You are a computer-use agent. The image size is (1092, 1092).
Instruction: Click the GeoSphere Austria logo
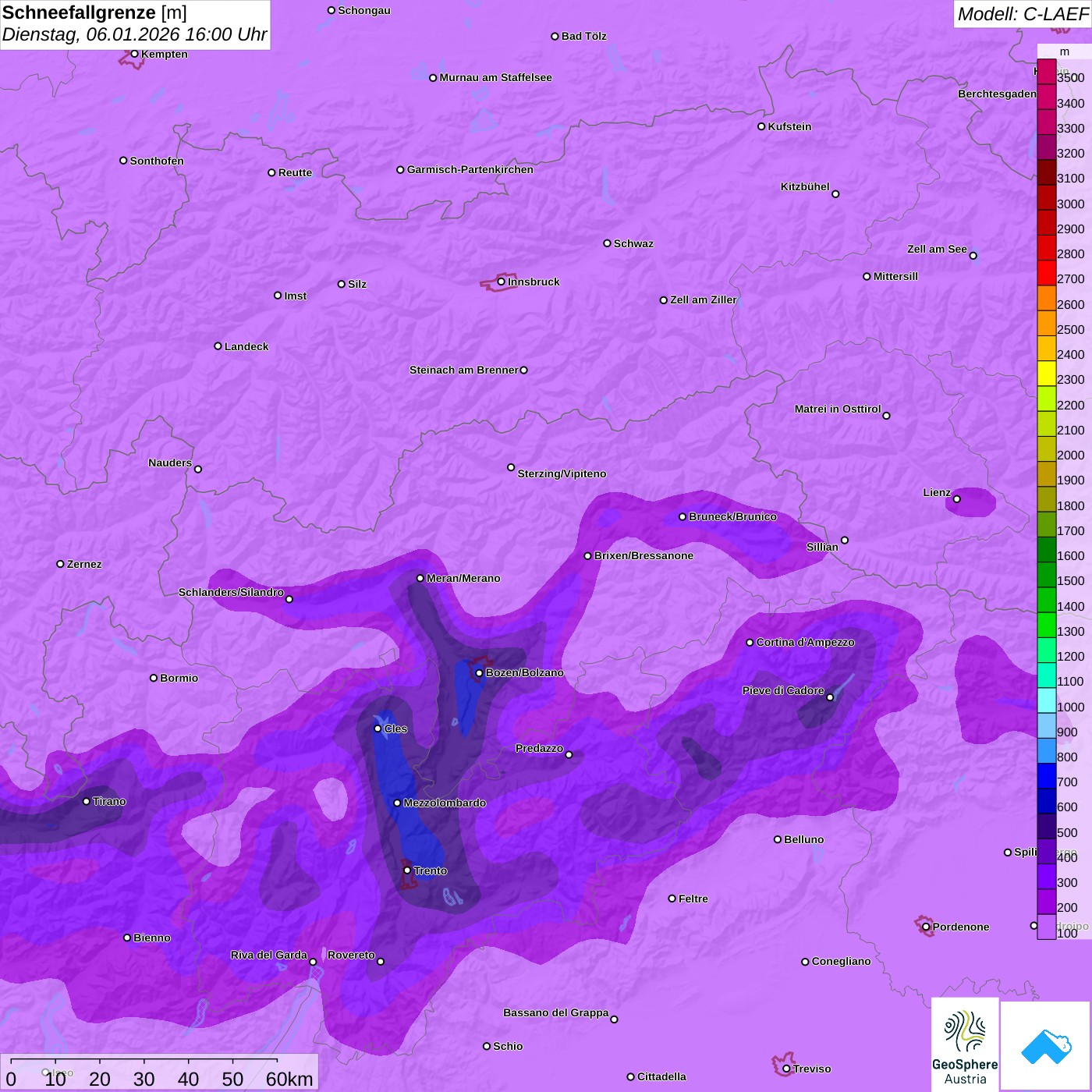(x=965, y=1044)
